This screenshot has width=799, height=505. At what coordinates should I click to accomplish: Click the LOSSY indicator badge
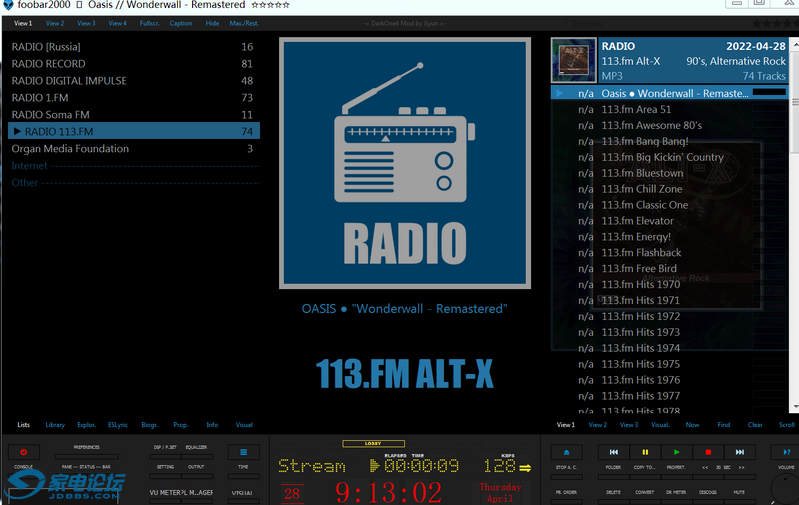coord(374,443)
